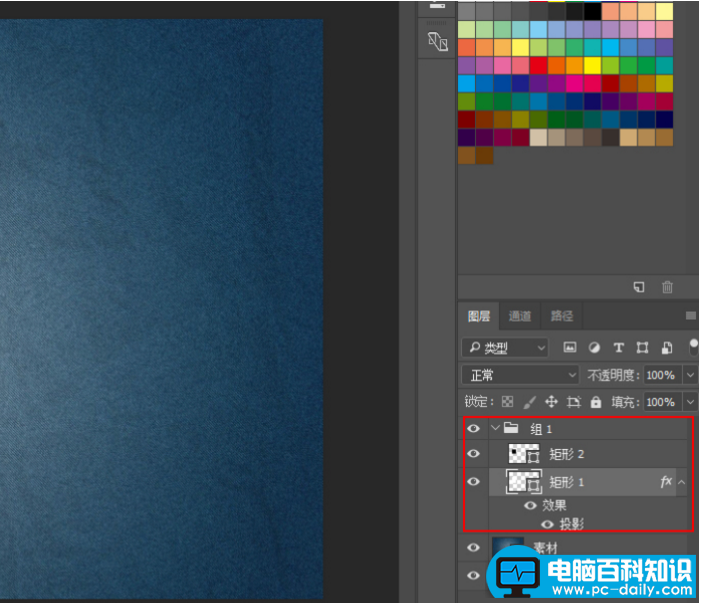The width and height of the screenshot is (701, 603).
Task: Hide the 矩形 1 layer
Action: coord(473,481)
